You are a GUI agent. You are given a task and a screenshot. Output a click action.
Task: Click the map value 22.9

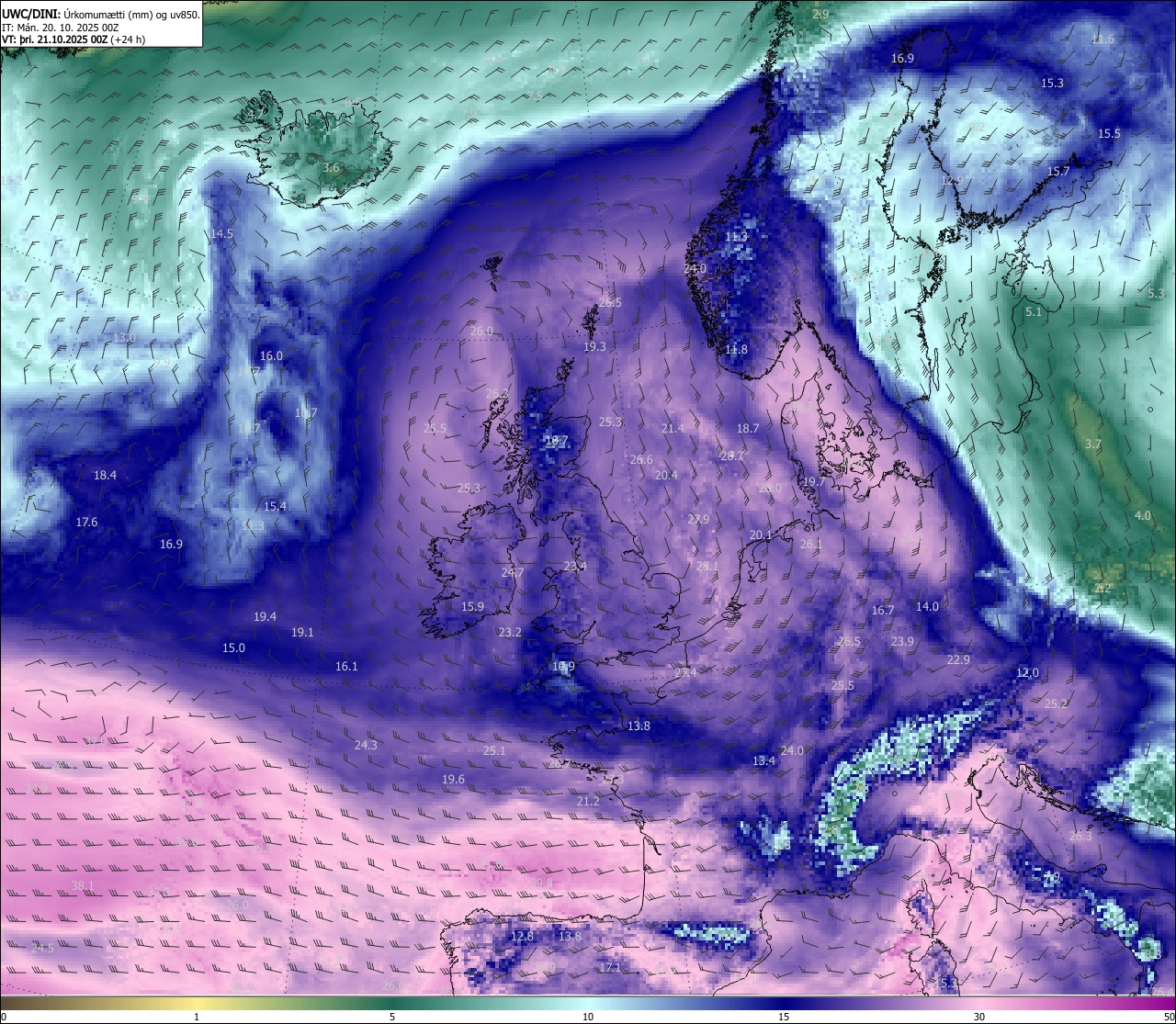(958, 660)
